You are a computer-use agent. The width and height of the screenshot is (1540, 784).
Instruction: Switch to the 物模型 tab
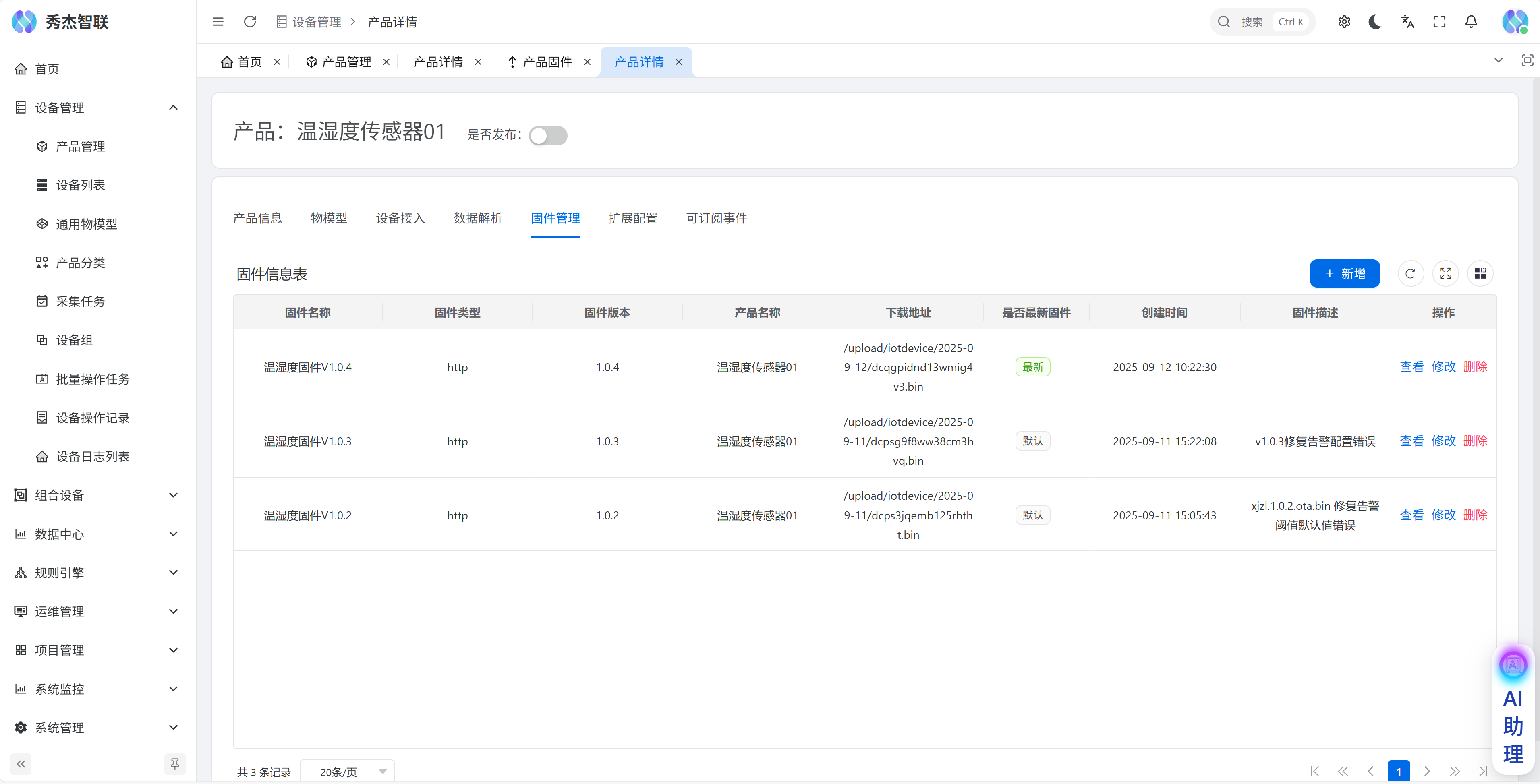(329, 218)
